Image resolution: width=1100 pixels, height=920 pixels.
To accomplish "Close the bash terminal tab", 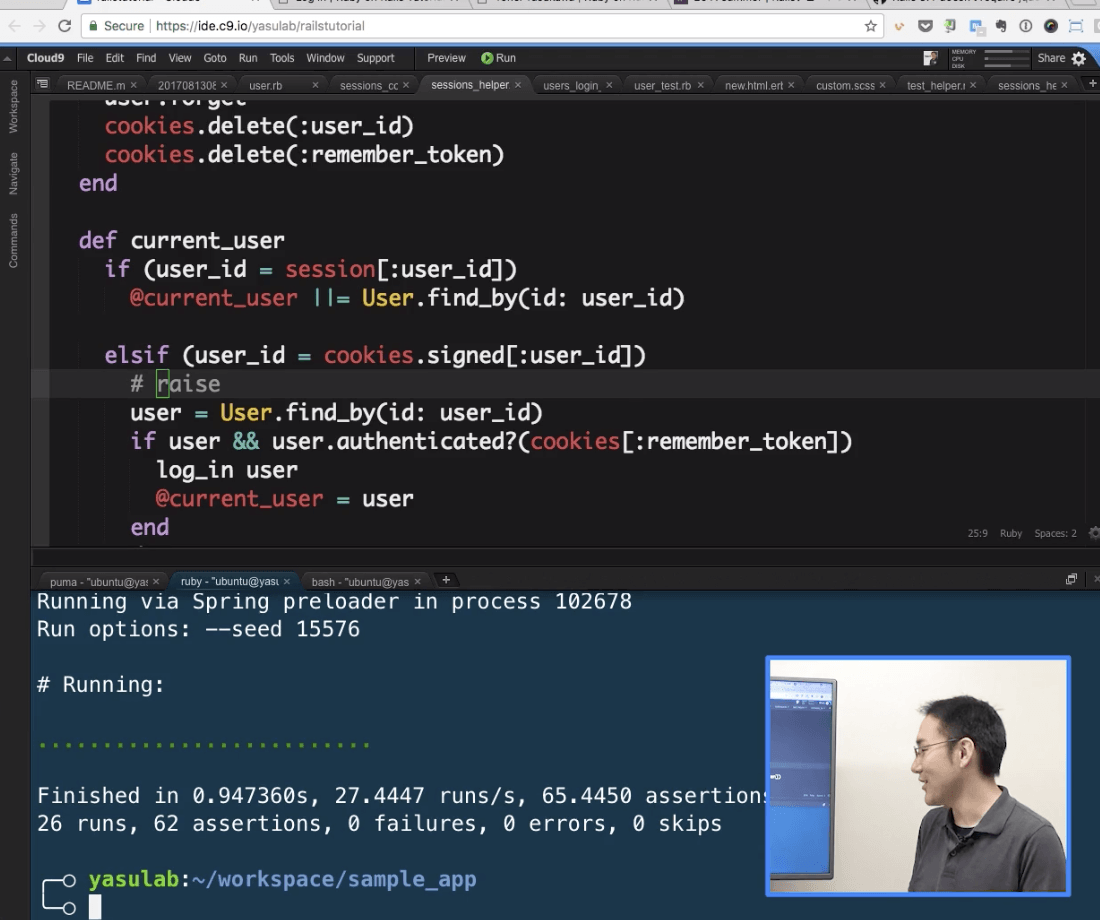I will [x=417, y=582].
